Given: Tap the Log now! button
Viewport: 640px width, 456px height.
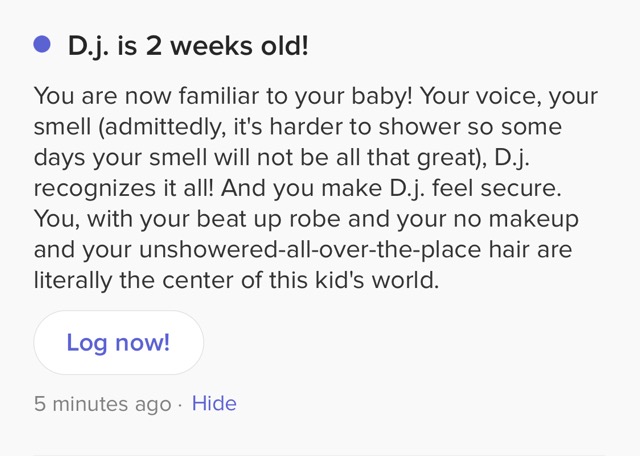Looking at the screenshot, I should (x=118, y=342).
